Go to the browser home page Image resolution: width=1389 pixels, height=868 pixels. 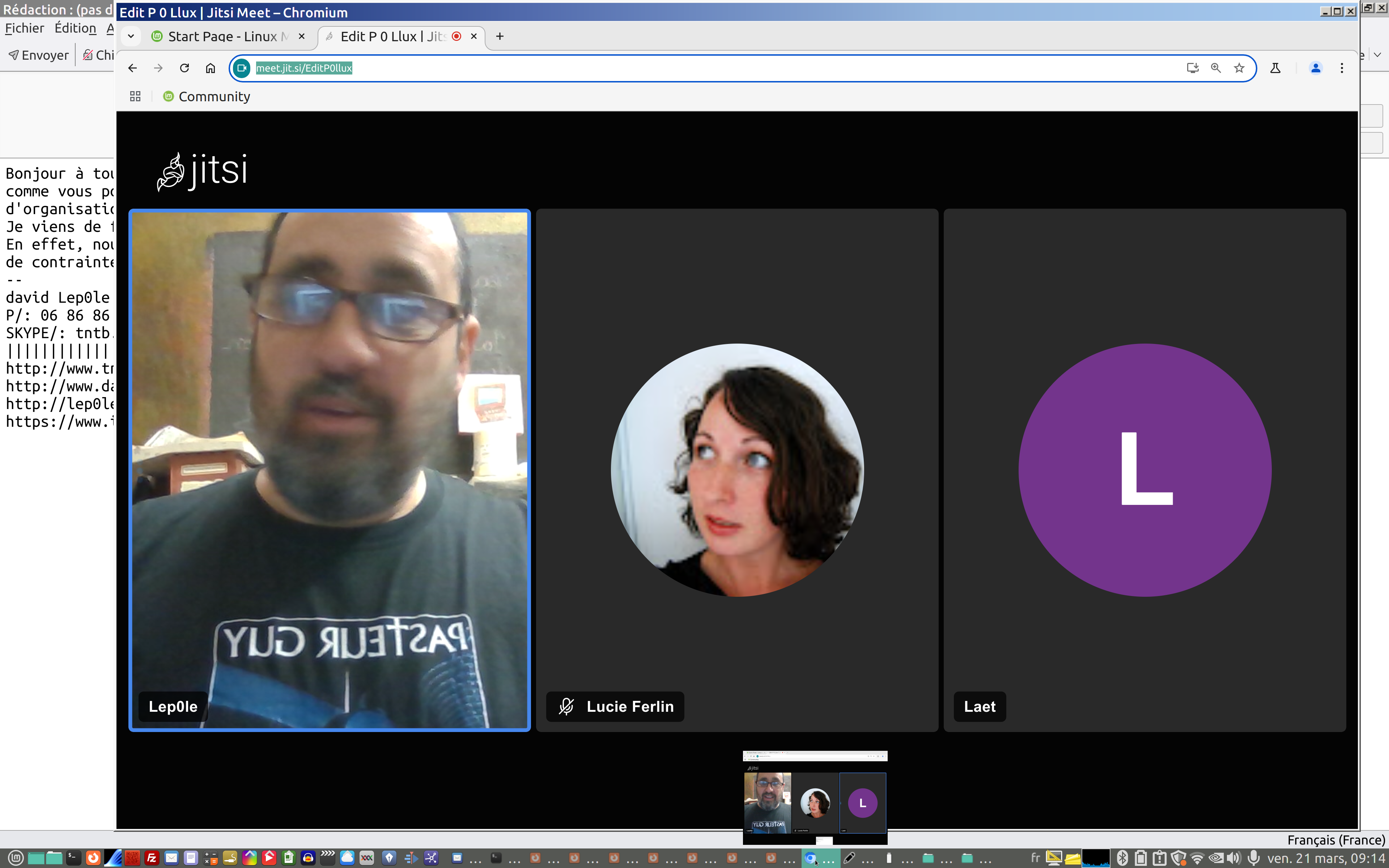tap(211, 68)
